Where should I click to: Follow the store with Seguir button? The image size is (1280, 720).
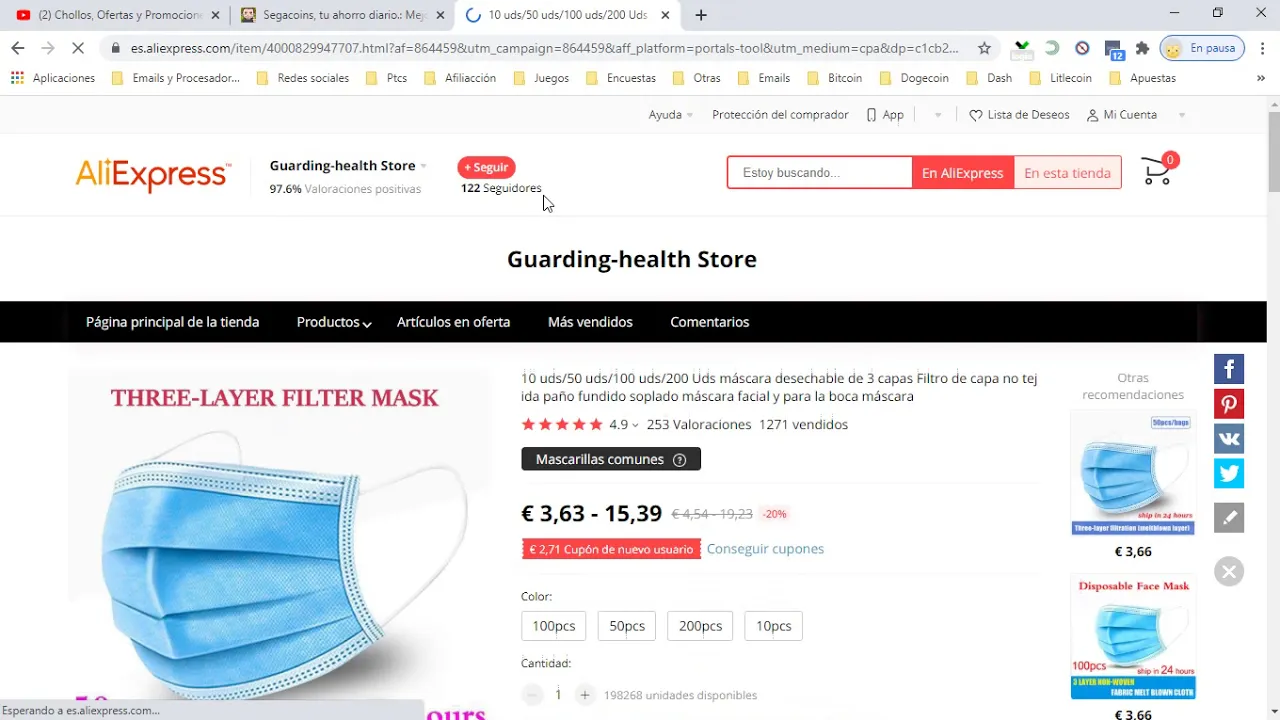tap(486, 167)
